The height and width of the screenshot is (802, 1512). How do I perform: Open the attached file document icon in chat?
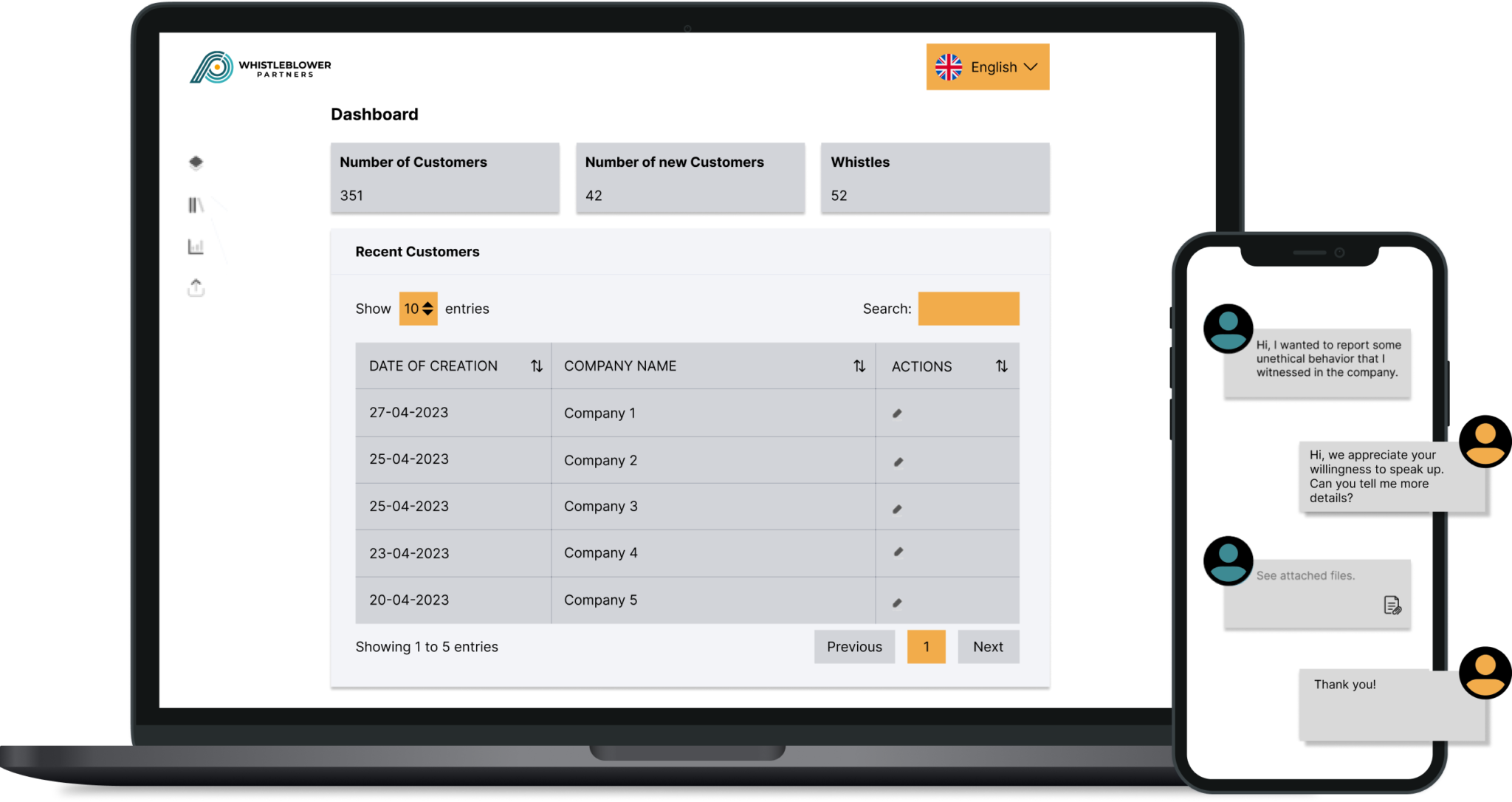[x=1392, y=606]
